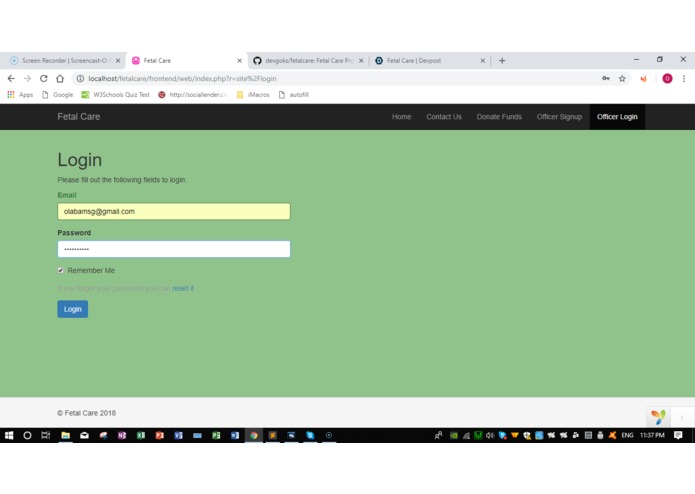Viewport: 695px width, 494px height.
Task: Click the browser address bar URL
Action: pyautogui.click(x=182, y=78)
